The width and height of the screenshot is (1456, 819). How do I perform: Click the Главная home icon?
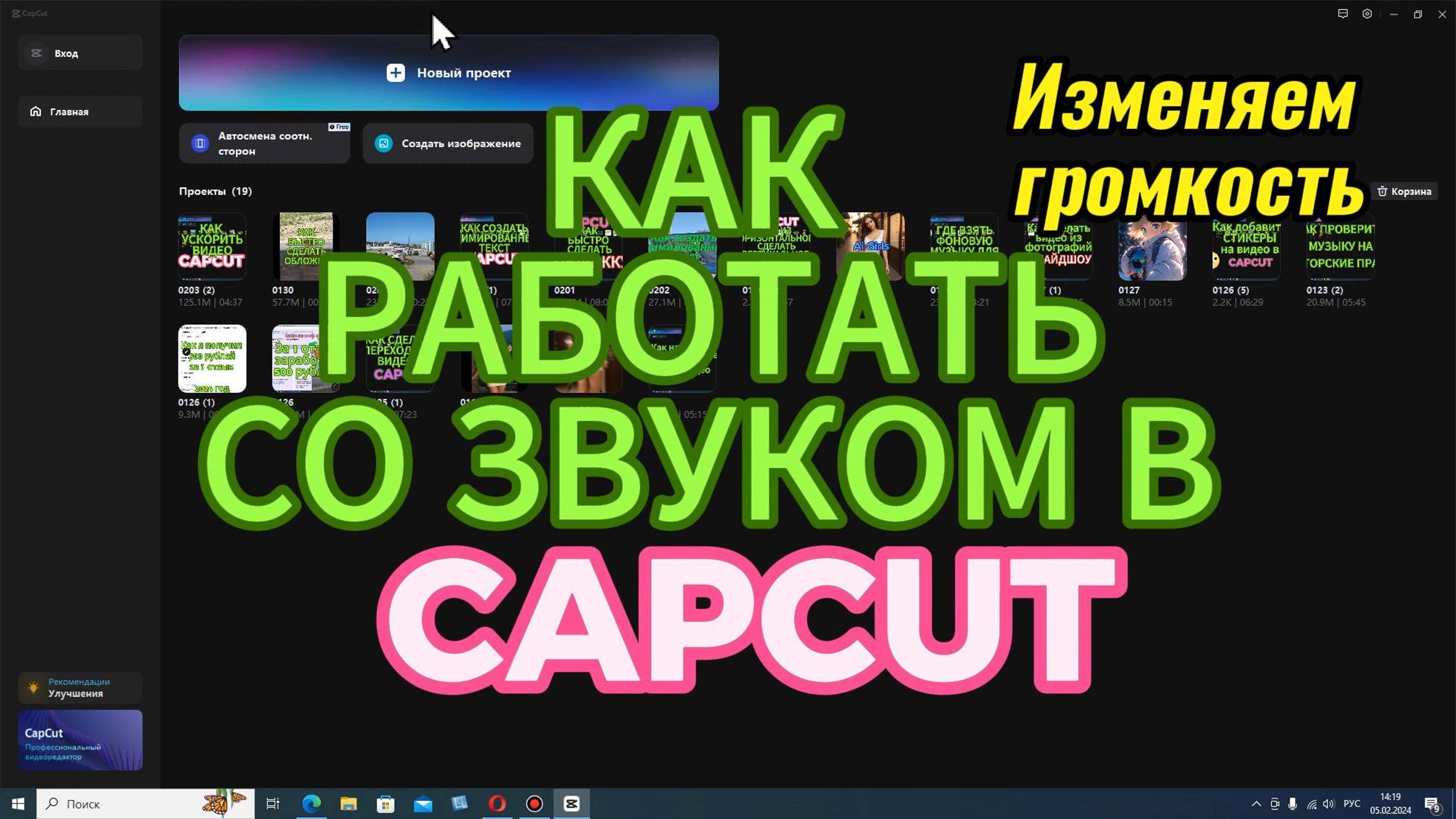[x=35, y=111]
